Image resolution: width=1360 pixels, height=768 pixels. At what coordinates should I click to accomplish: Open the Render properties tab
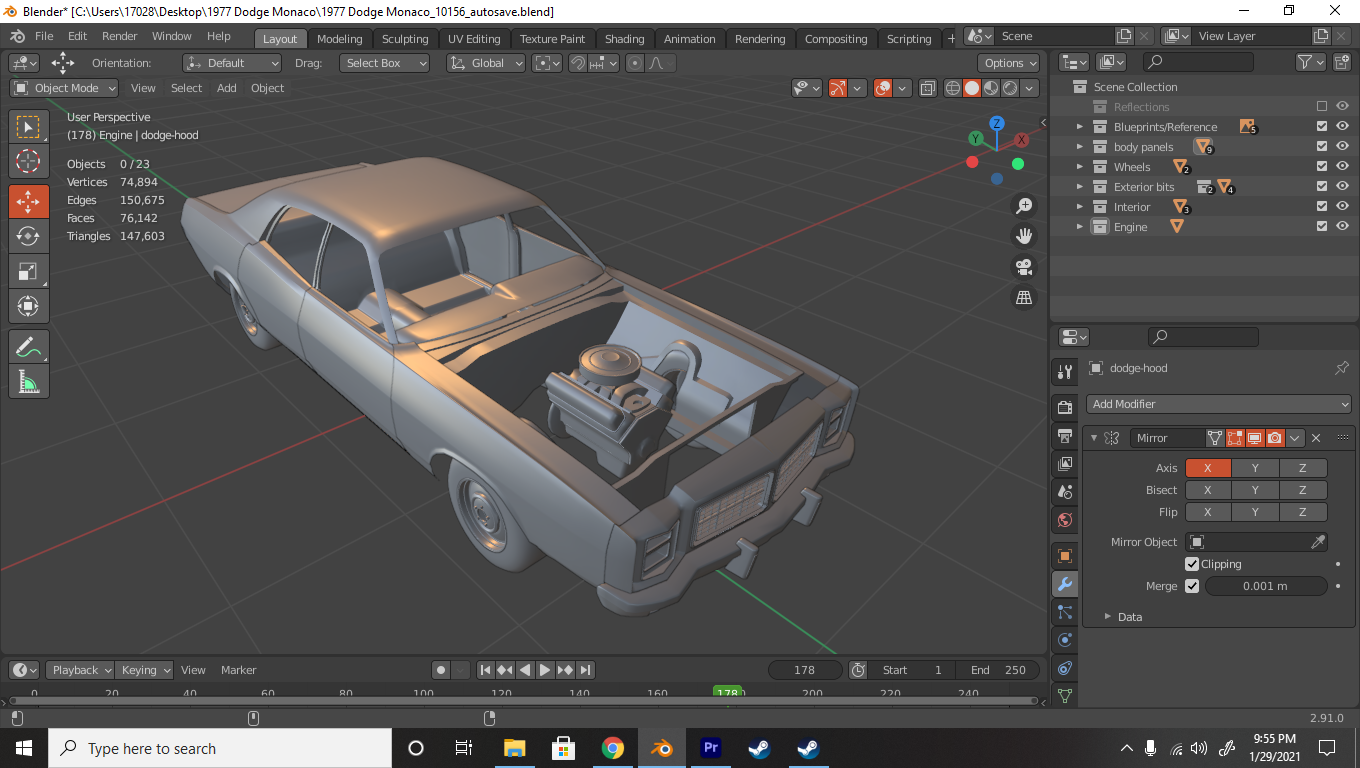[1065, 407]
